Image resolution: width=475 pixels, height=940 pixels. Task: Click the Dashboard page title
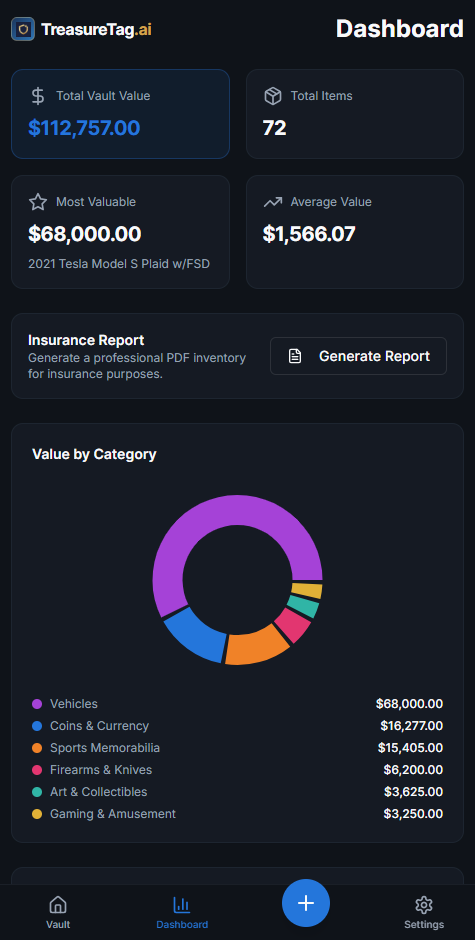(399, 29)
